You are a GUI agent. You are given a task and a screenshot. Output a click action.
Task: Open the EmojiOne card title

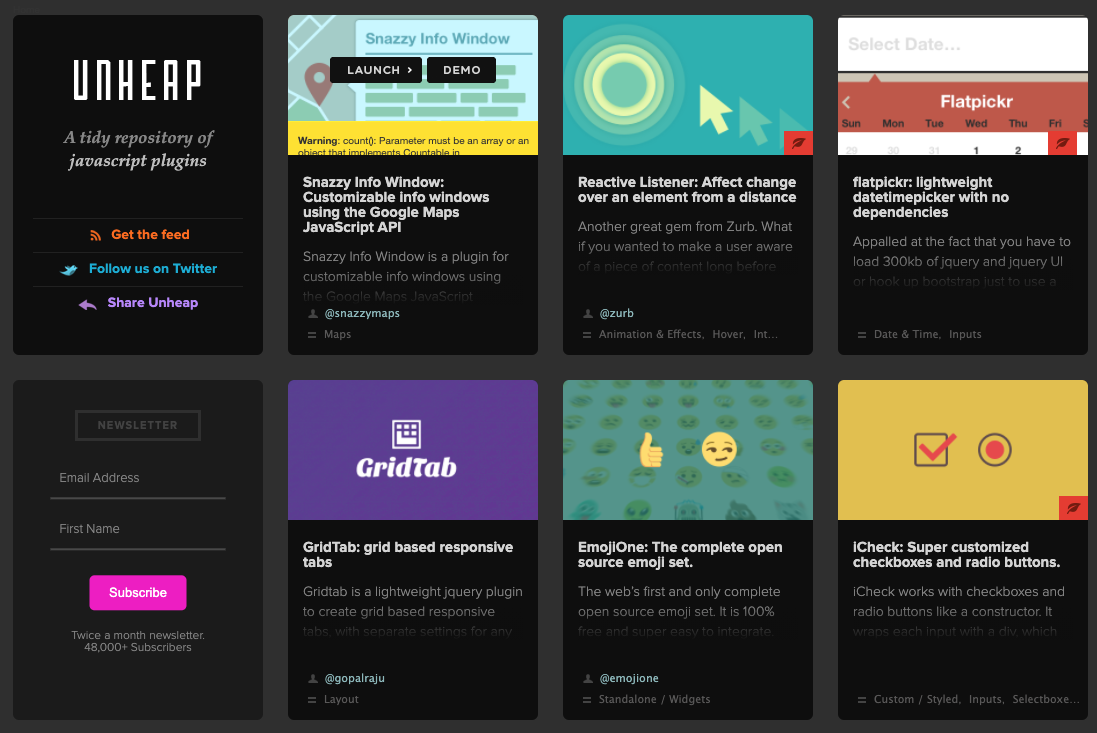(x=680, y=555)
